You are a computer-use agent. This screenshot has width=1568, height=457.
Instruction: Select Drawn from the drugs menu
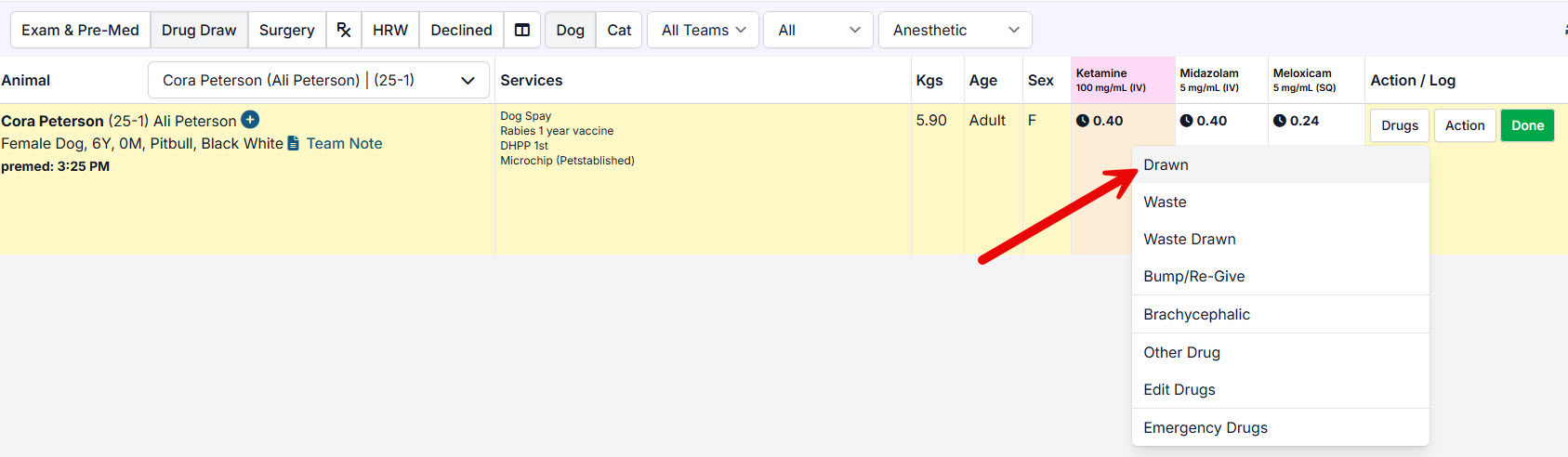(x=1166, y=164)
